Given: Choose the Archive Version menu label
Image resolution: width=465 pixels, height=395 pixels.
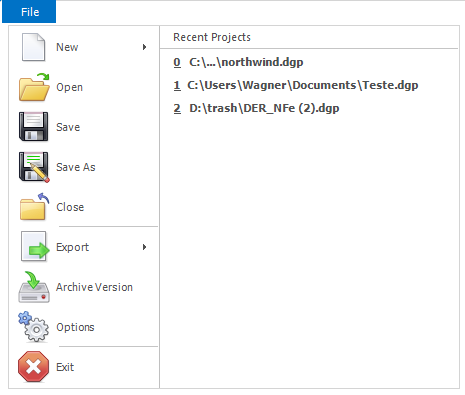Looking at the screenshot, I should pos(94,287).
